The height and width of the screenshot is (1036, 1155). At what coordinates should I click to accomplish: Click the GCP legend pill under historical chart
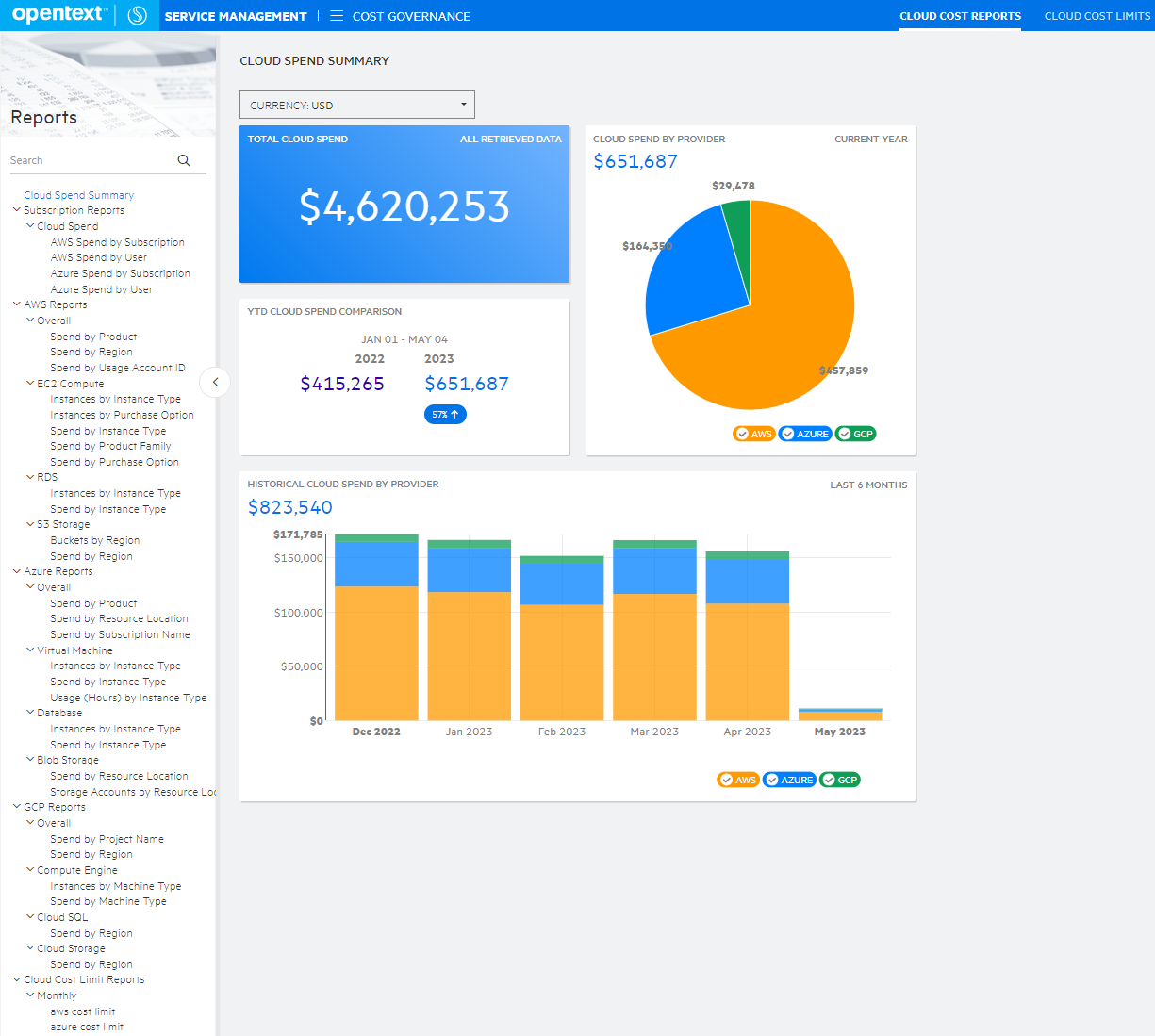click(839, 780)
